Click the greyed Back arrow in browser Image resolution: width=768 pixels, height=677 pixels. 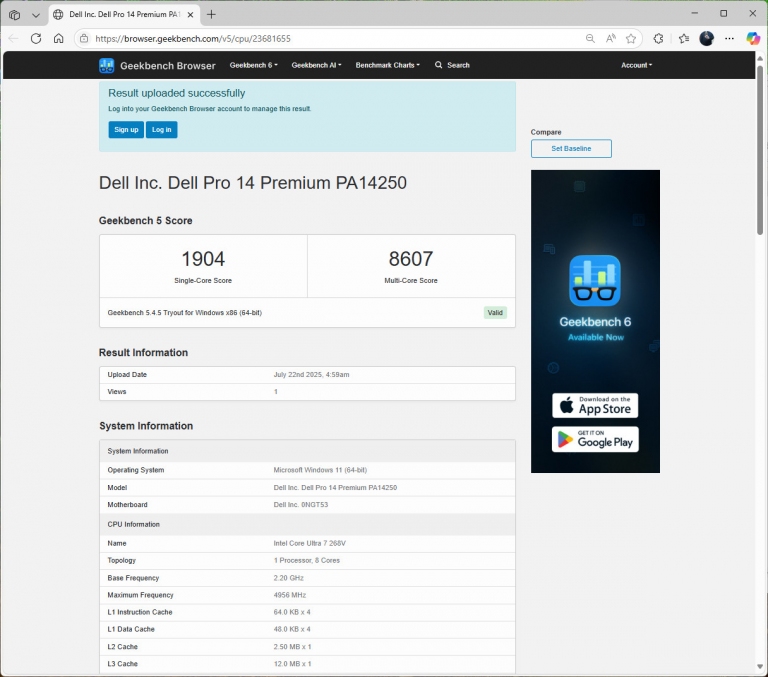point(13,39)
